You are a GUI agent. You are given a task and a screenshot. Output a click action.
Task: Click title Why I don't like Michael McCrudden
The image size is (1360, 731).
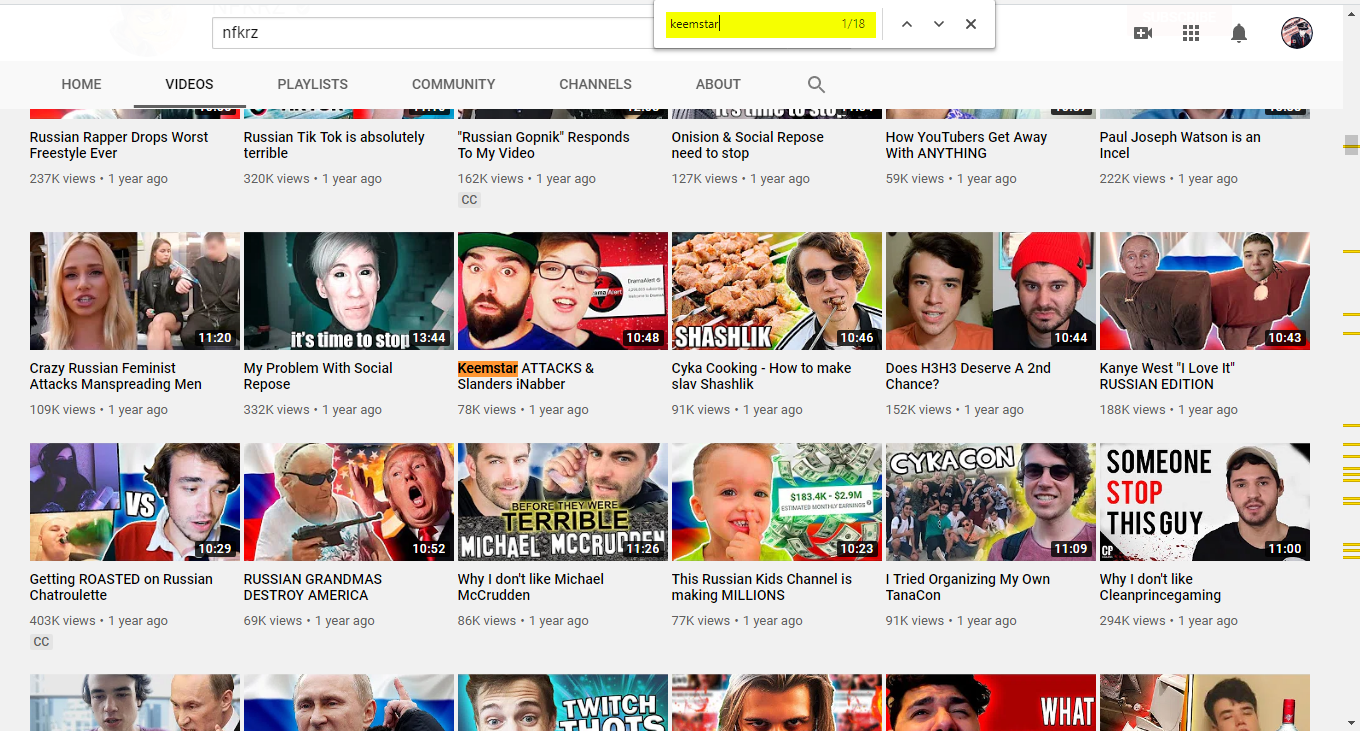tap(531, 587)
